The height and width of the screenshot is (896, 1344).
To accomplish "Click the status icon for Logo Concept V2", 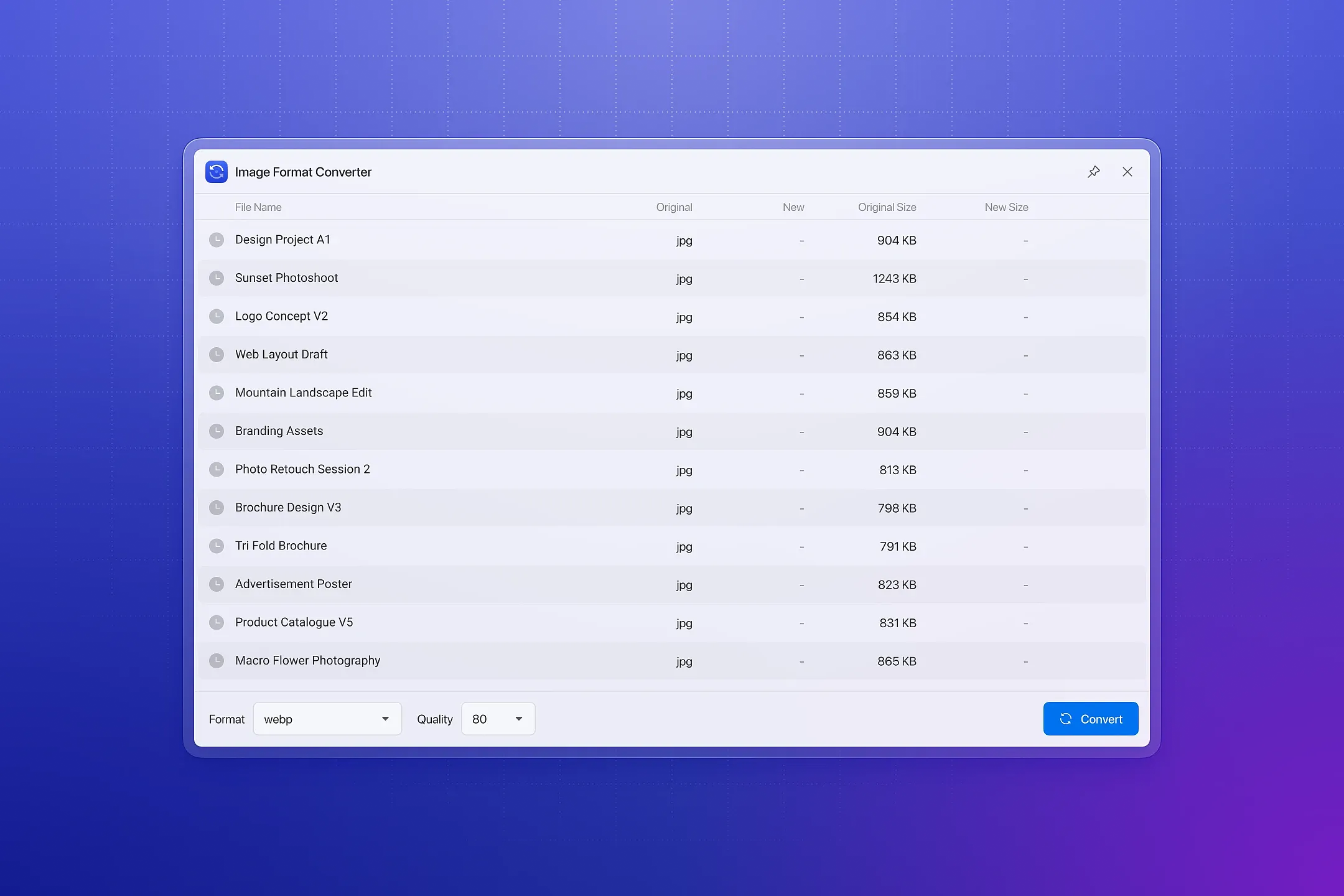I will pos(217,316).
